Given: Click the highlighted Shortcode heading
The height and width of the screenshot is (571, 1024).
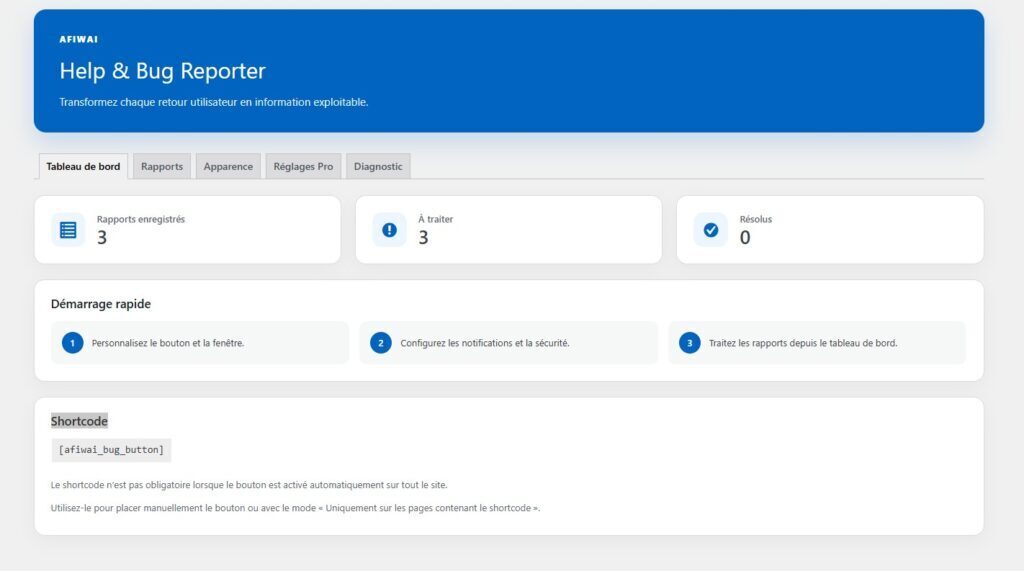Looking at the screenshot, I should pyautogui.click(x=79, y=421).
